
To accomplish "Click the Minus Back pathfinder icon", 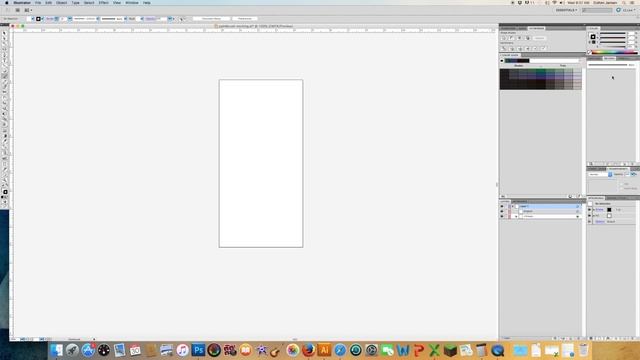I will pyautogui.click(x=543, y=48).
